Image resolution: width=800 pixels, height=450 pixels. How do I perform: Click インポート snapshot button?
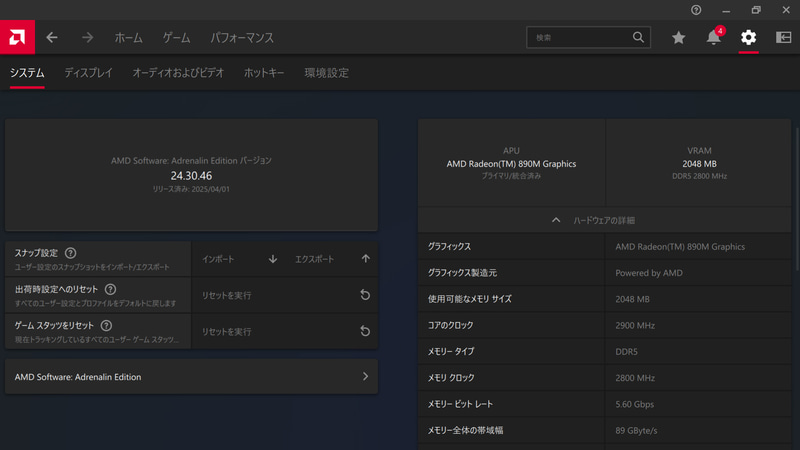coord(218,259)
